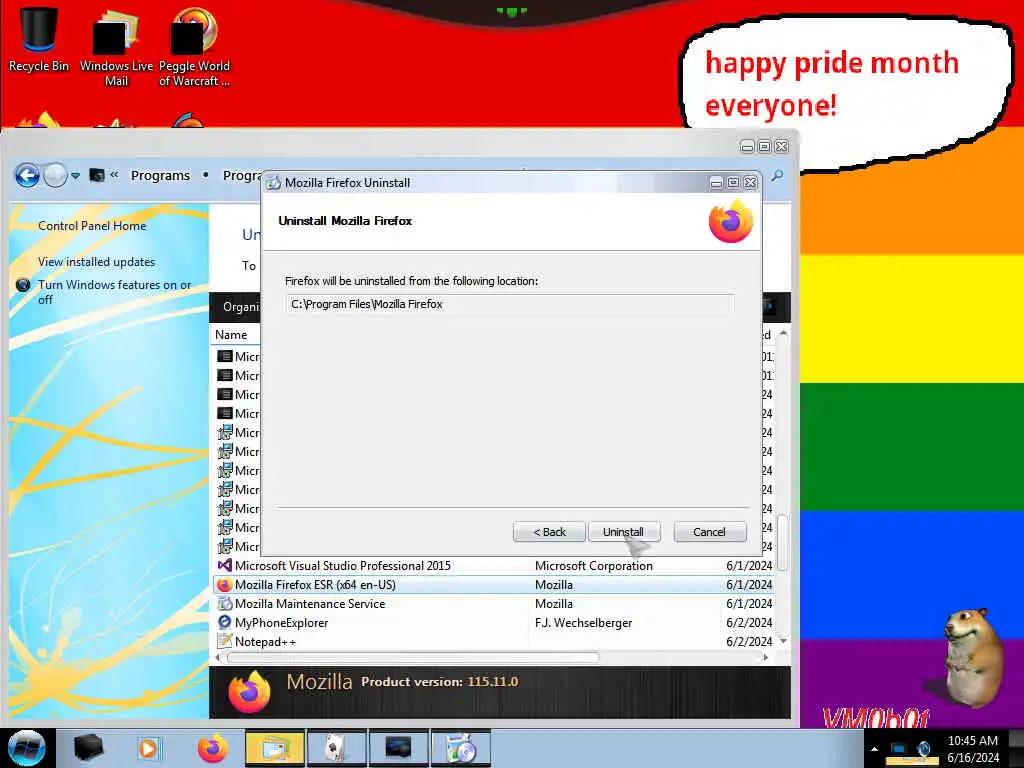The height and width of the screenshot is (768, 1024).
Task: Open the media player taskbar icon
Action: click(x=148, y=748)
